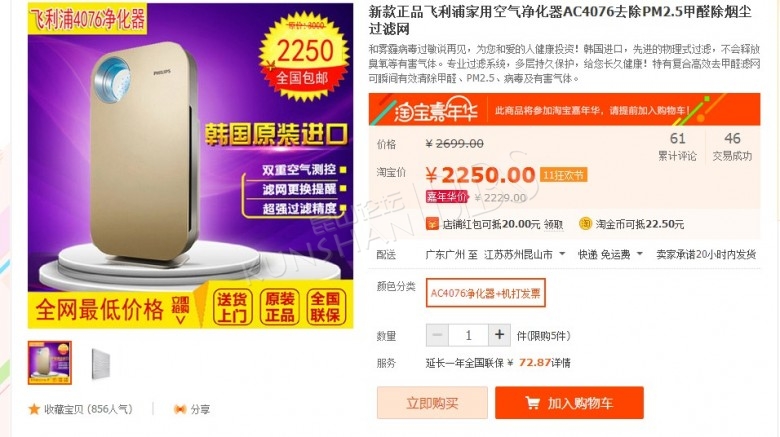The height and width of the screenshot is (437, 780).
Task: Click the quantity input field showing 1
Action: click(x=468, y=335)
